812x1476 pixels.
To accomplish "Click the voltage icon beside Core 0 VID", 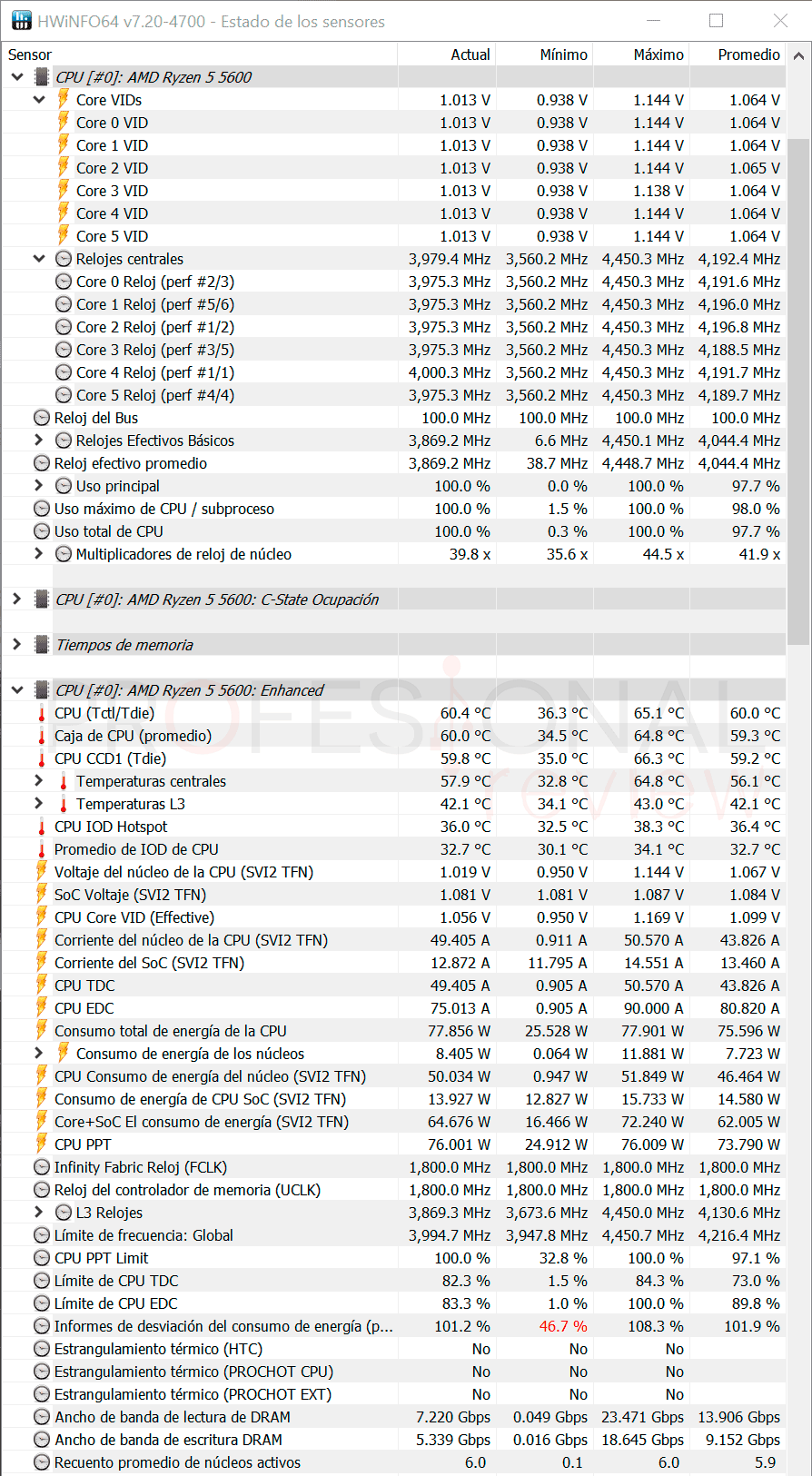I will 64,122.
